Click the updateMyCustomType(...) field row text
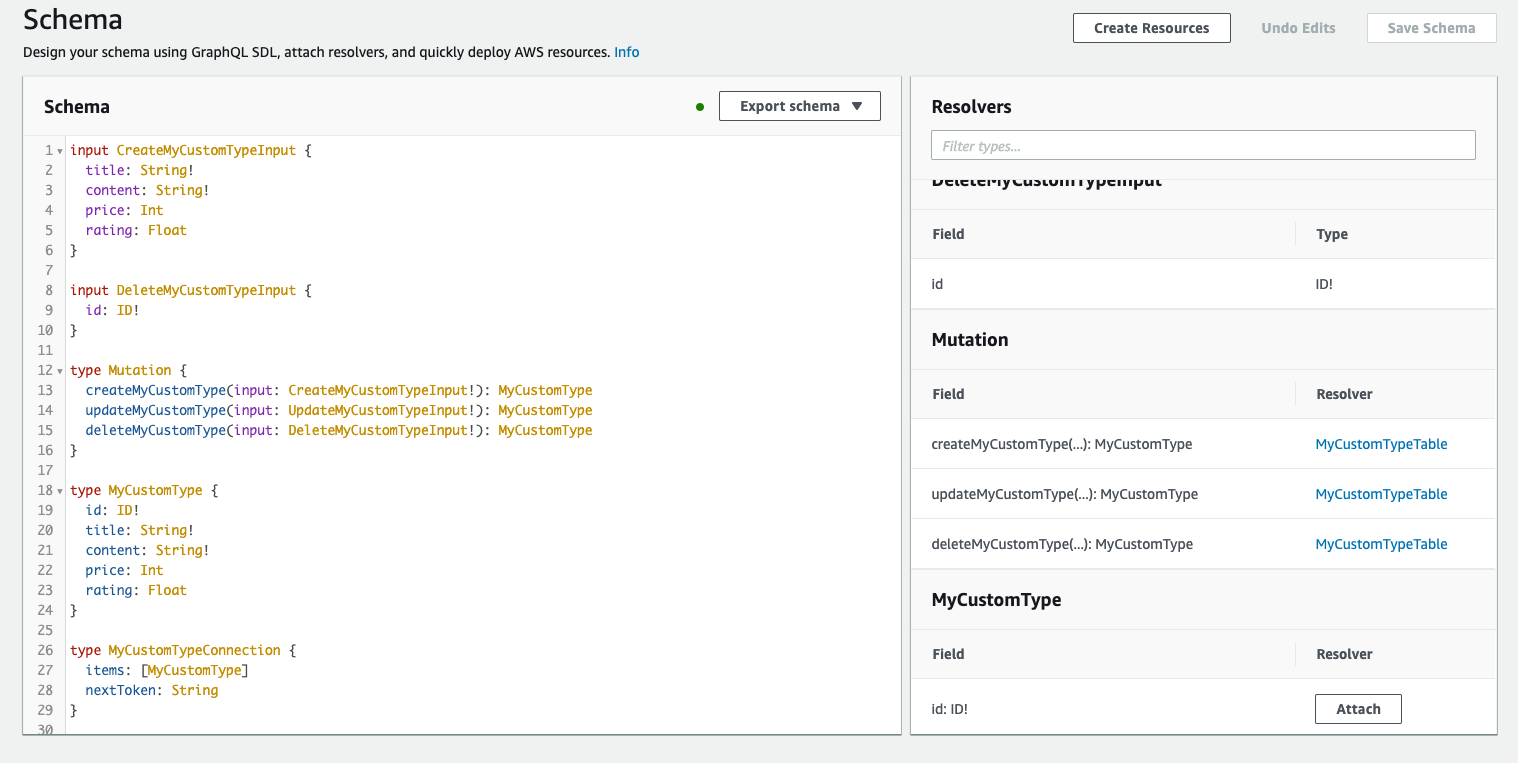The image size is (1518, 763). tap(1064, 494)
